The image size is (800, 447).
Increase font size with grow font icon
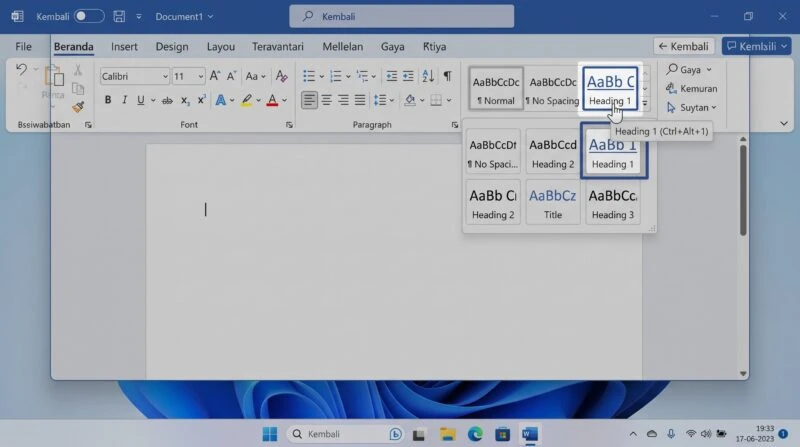[215, 76]
